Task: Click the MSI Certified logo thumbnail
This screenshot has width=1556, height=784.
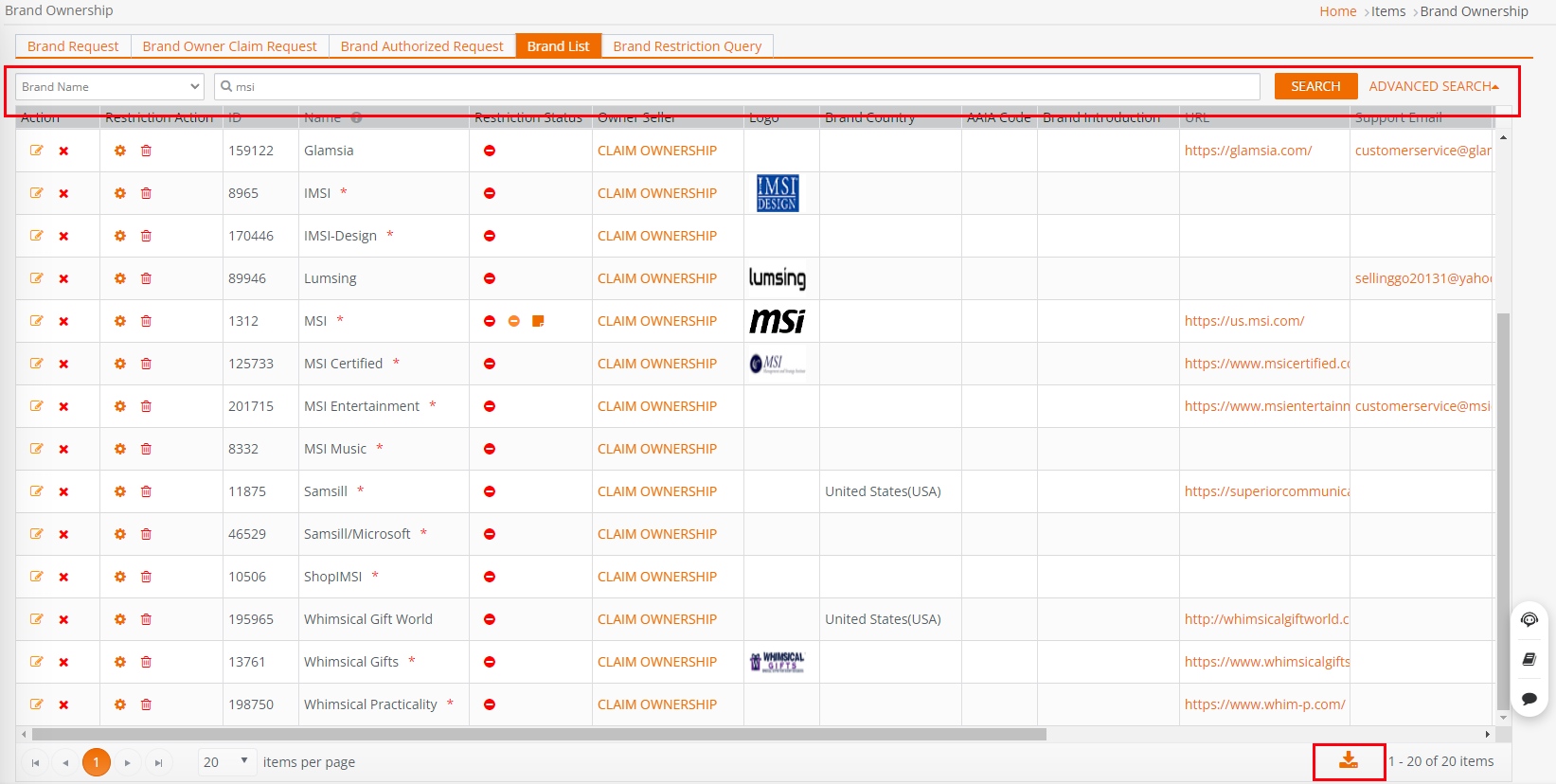Action: 778,364
